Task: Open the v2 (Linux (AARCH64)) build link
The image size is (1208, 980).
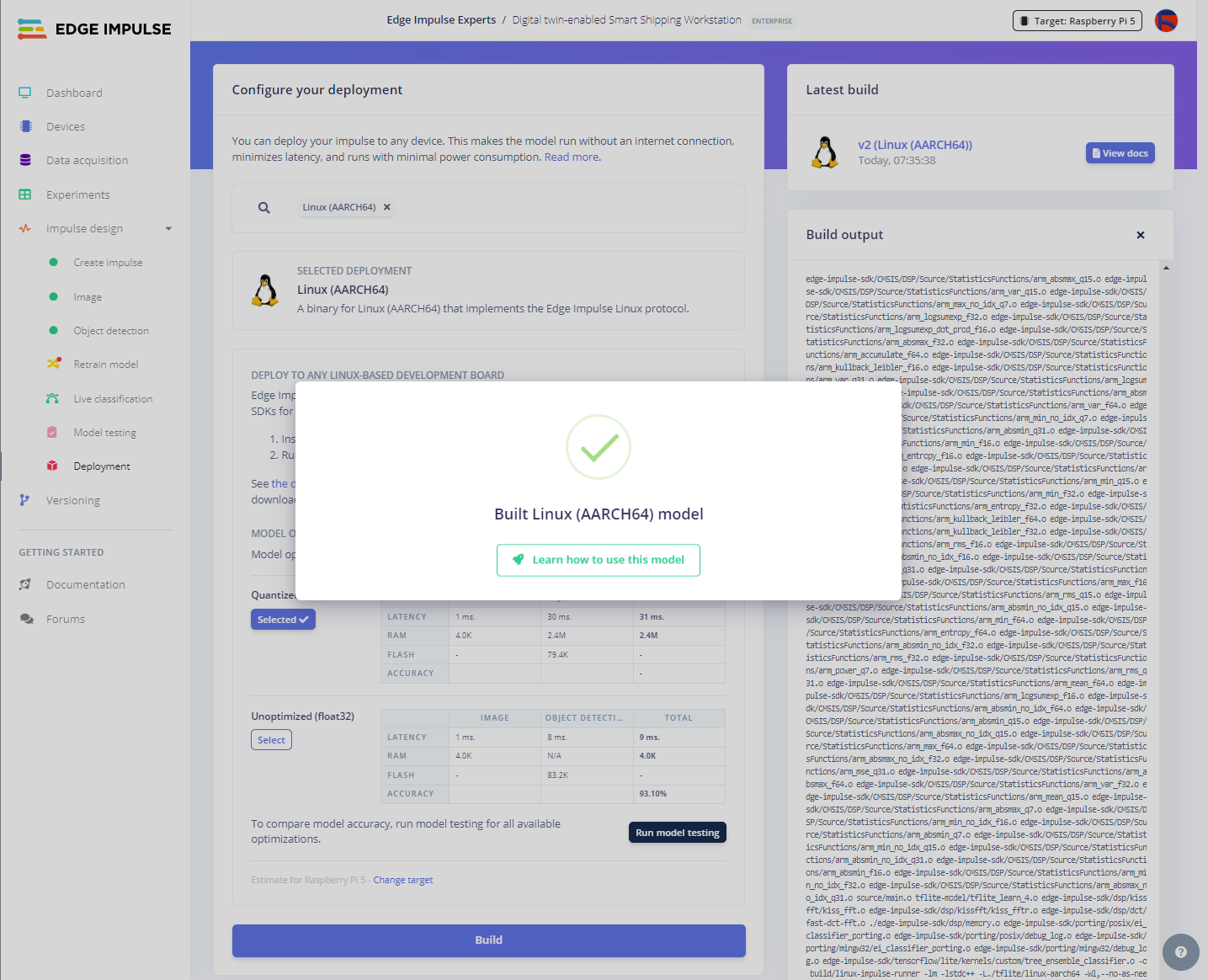Action: click(x=915, y=145)
